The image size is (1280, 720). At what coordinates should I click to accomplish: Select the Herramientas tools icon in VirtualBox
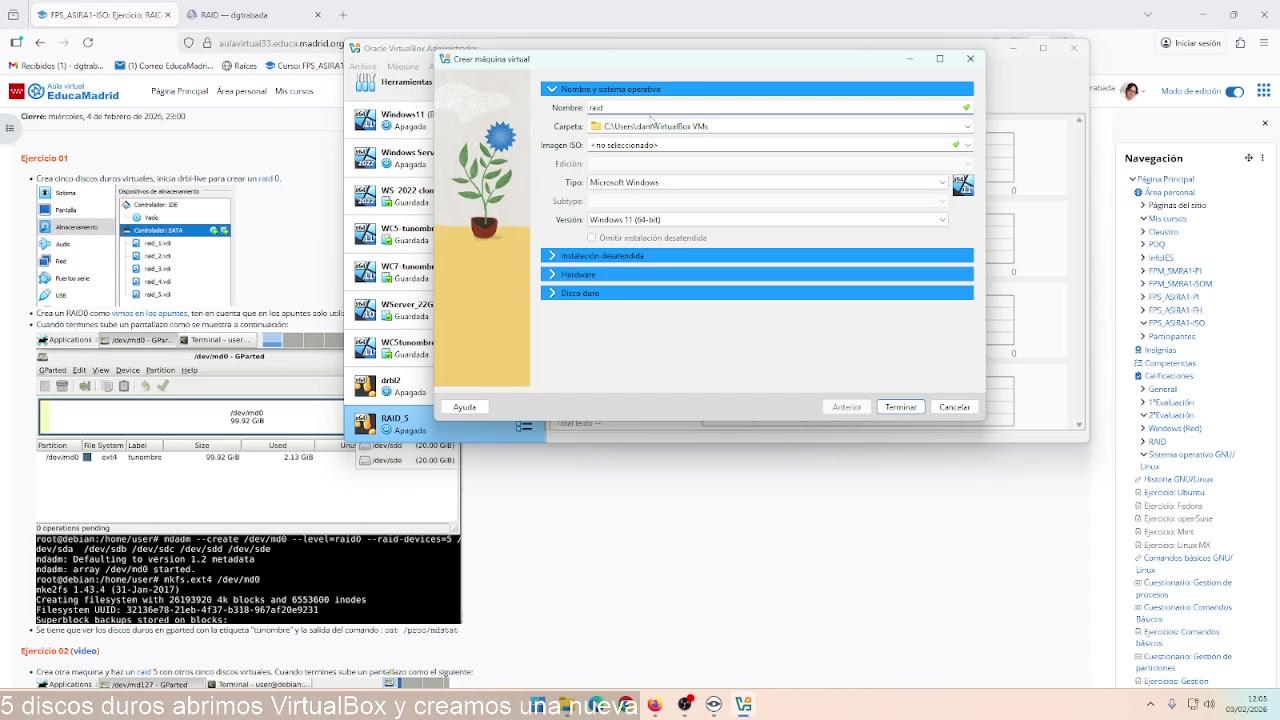point(365,82)
